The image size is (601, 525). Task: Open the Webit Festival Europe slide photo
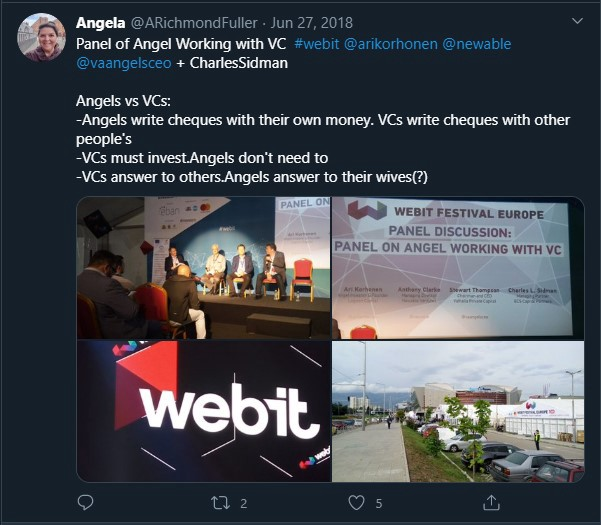(x=458, y=268)
